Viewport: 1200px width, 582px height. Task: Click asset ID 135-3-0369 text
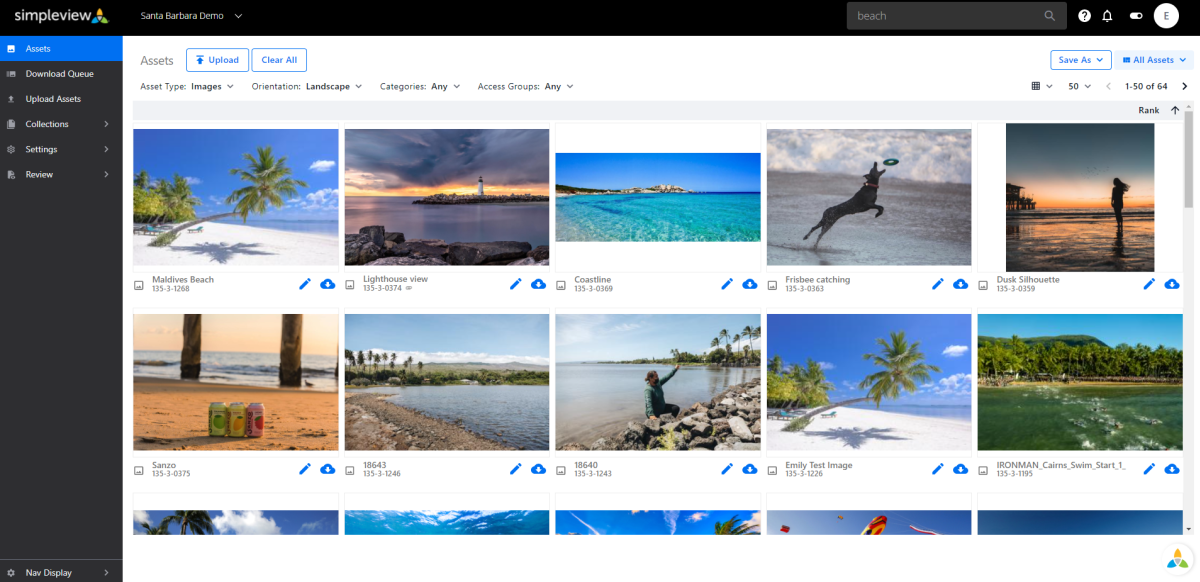(x=593, y=289)
